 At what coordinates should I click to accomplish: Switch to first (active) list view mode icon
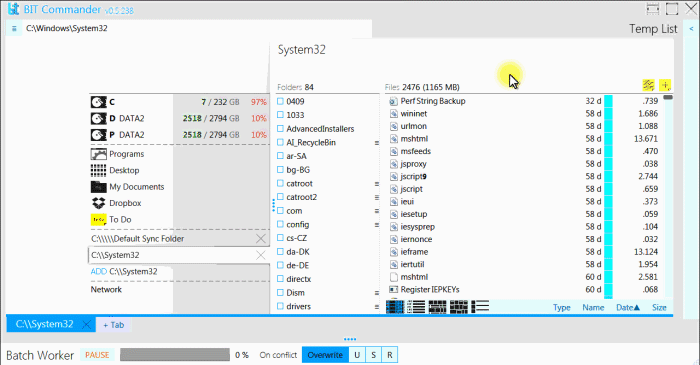click(x=395, y=307)
